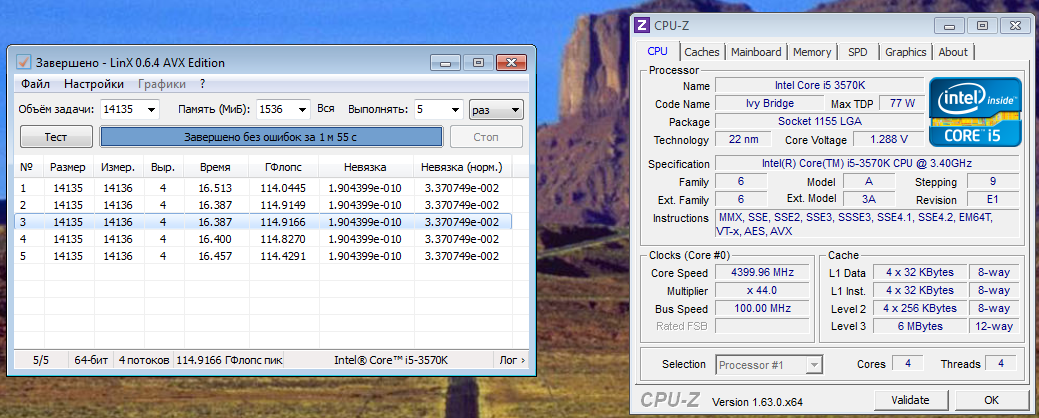Click the Threads count field showing 4
This screenshot has height=418, width=1039.
tap(1001, 364)
